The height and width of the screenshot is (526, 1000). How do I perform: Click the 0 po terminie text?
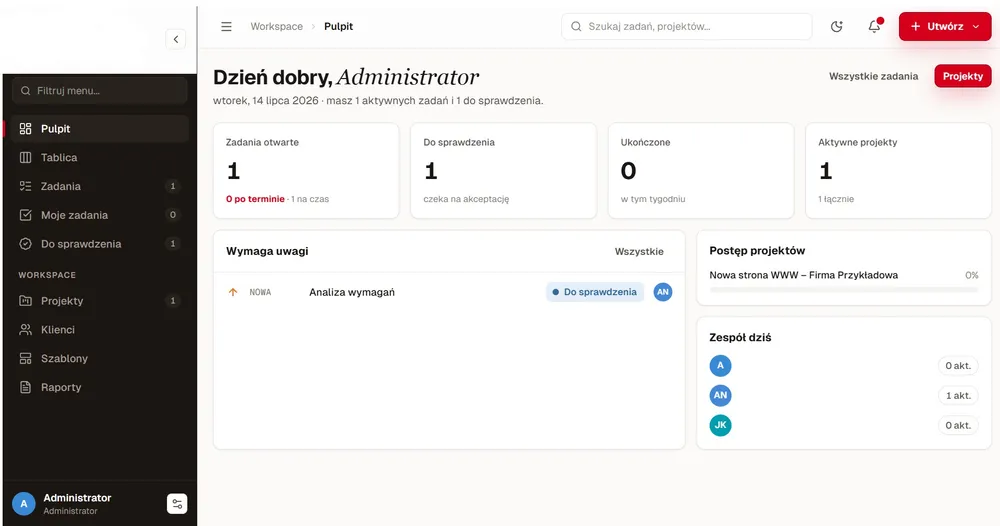[255, 199]
